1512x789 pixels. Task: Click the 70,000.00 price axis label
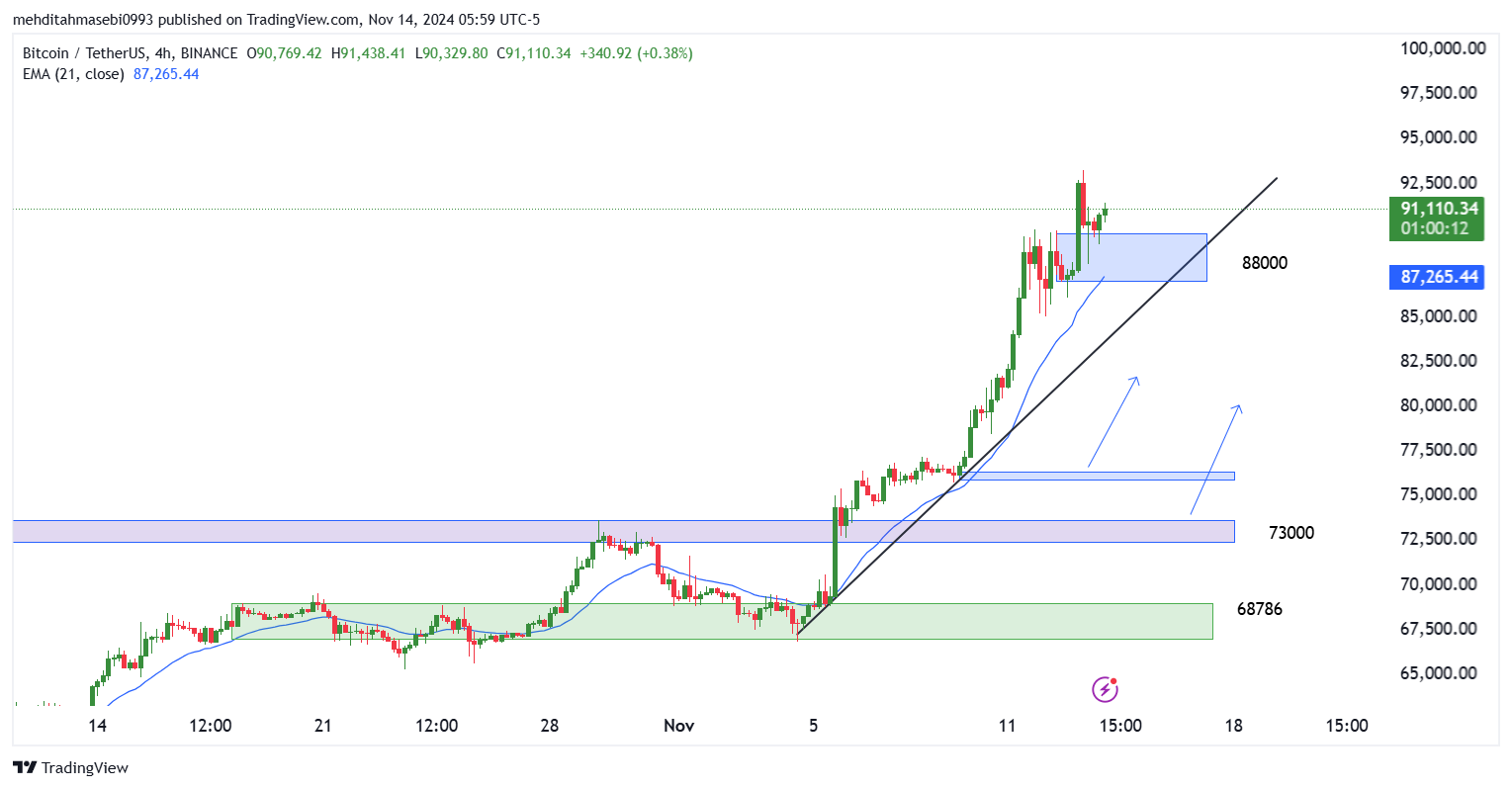pyautogui.click(x=1439, y=584)
